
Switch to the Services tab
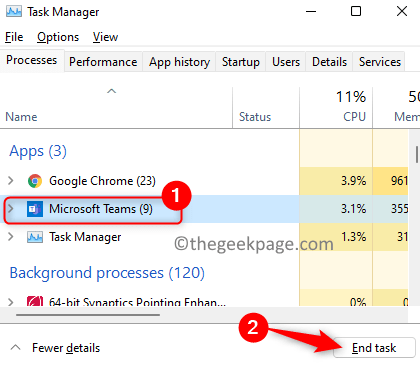point(380,62)
